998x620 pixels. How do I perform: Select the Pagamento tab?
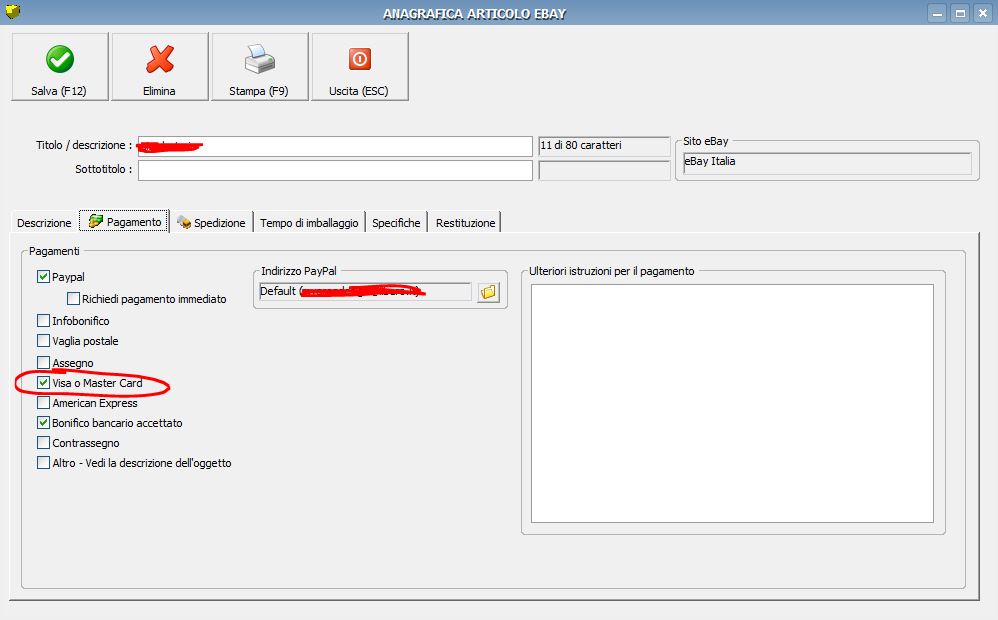click(124, 222)
